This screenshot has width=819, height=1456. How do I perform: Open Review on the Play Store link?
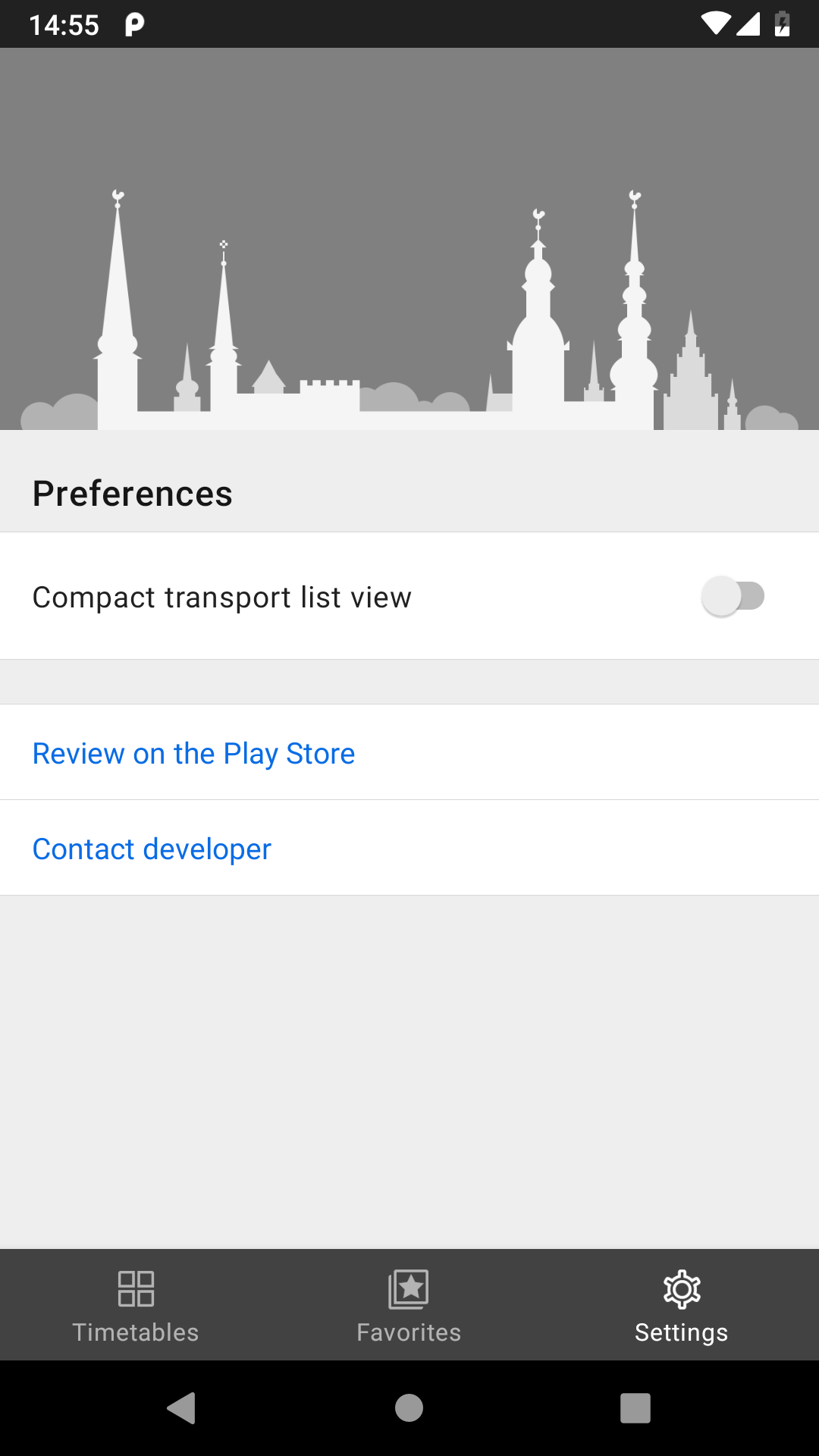coord(194,754)
